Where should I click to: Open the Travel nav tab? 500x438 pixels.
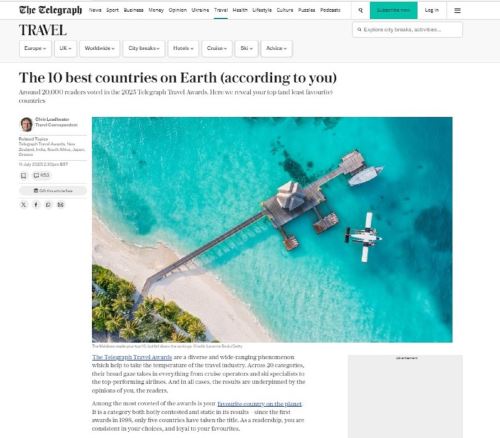(221, 10)
